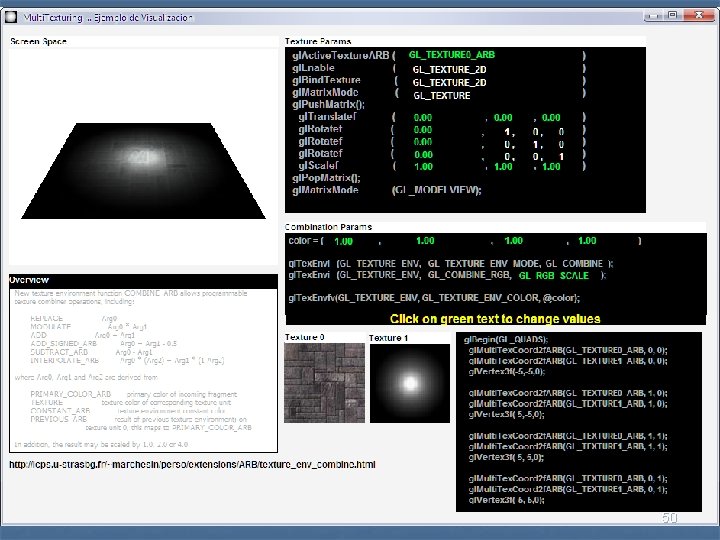720x540 pixels.
Task: Click the glActiveTextureARB function label
Action: pyautogui.click(x=340, y=56)
